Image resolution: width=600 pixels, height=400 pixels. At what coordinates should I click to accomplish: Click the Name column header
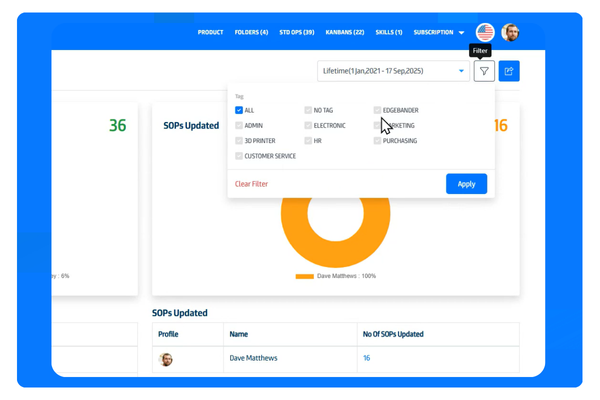[239, 334]
